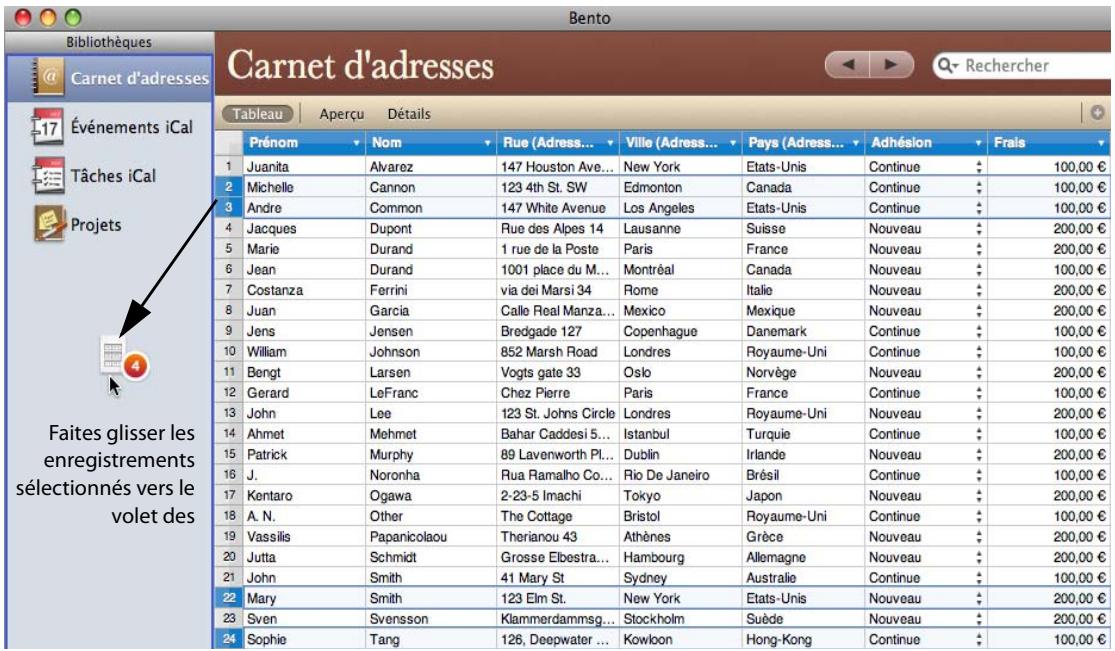Viewport: 1115px width, 651px height.
Task: Go to next record with right arrow
Action: tap(891, 65)
